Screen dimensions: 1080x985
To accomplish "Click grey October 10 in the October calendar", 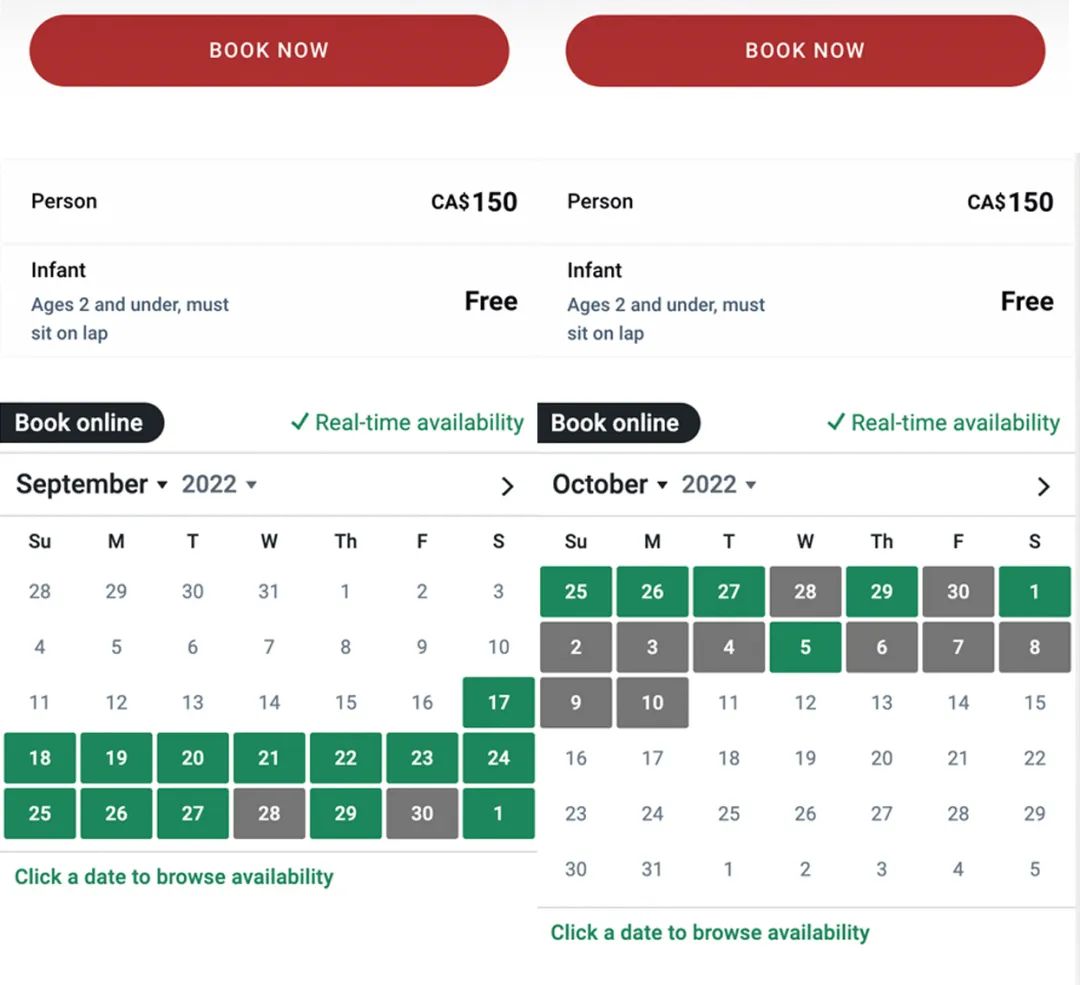I will point(652,702).
